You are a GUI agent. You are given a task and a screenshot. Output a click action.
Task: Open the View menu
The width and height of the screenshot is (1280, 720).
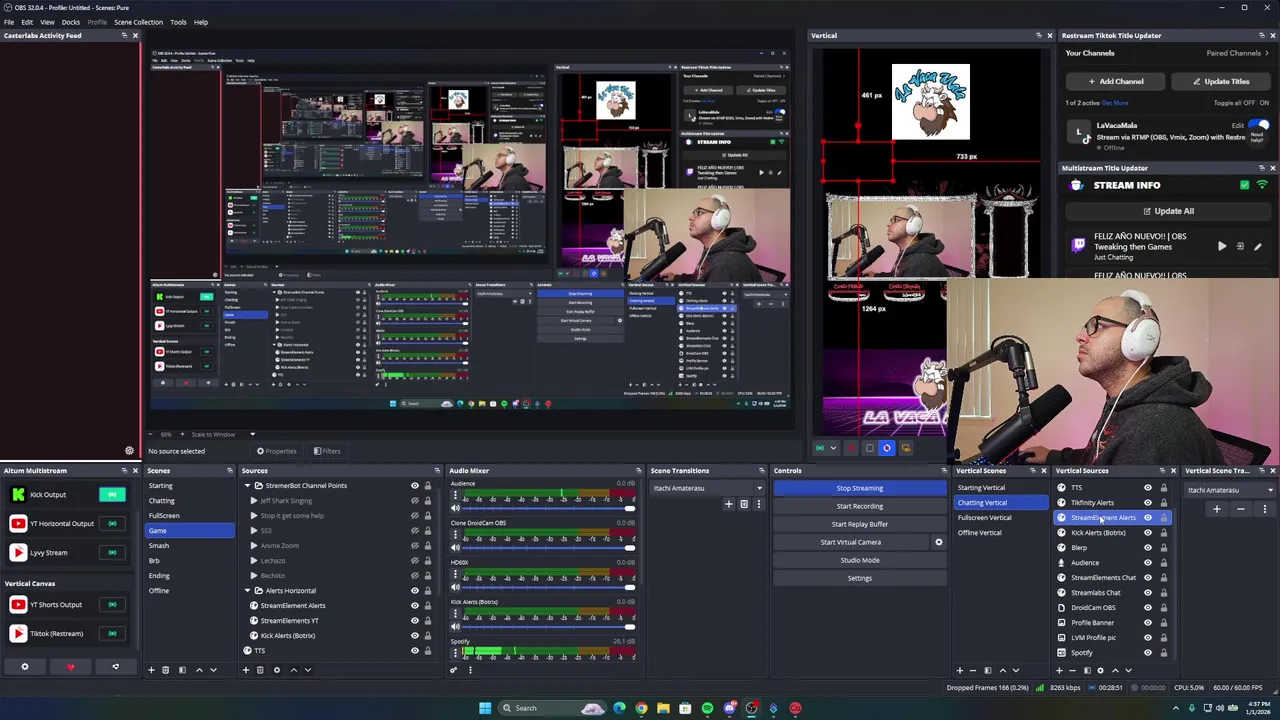click(x=47, y=22)
